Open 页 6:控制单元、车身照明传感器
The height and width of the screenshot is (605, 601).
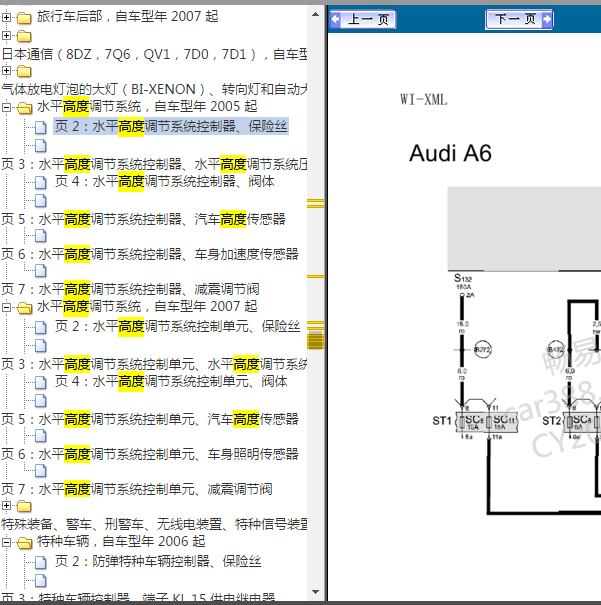[150, 454]
